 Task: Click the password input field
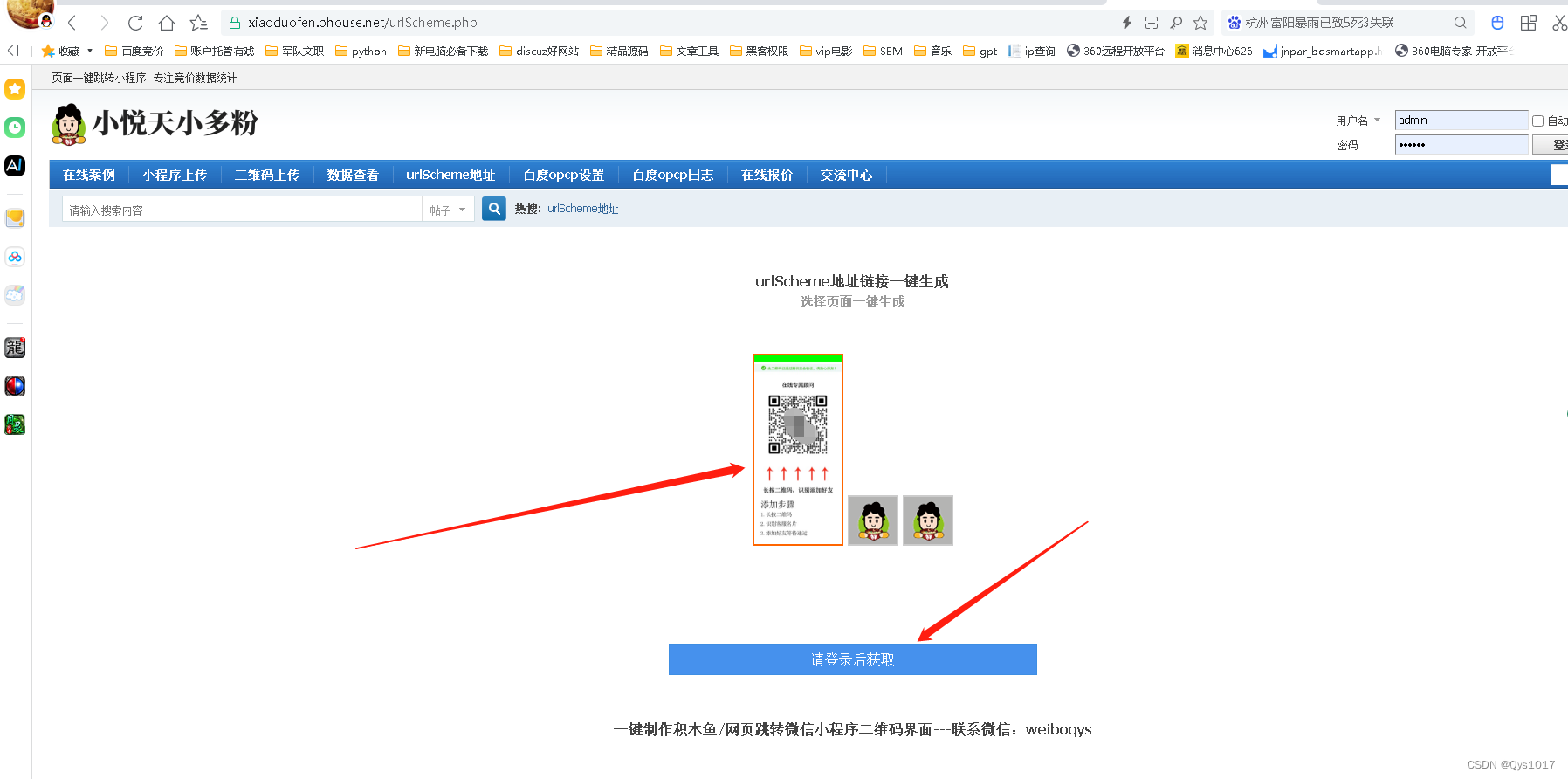[1461, 145]
